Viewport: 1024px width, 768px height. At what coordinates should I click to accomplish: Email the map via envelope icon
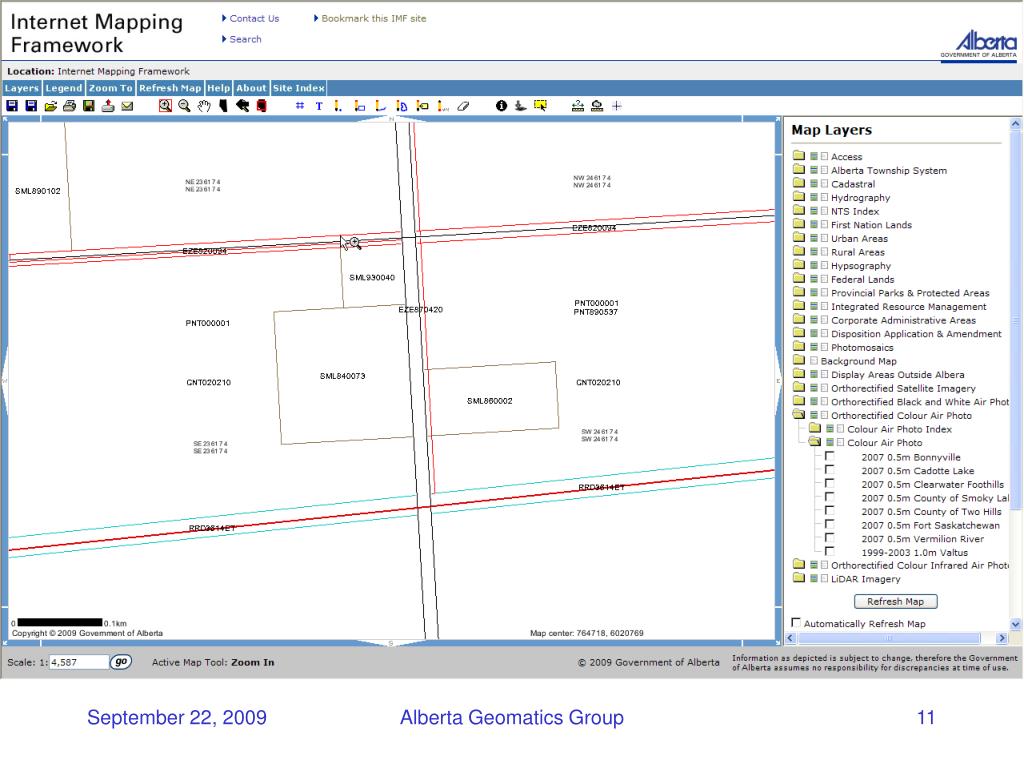click(x=127, y=106)
